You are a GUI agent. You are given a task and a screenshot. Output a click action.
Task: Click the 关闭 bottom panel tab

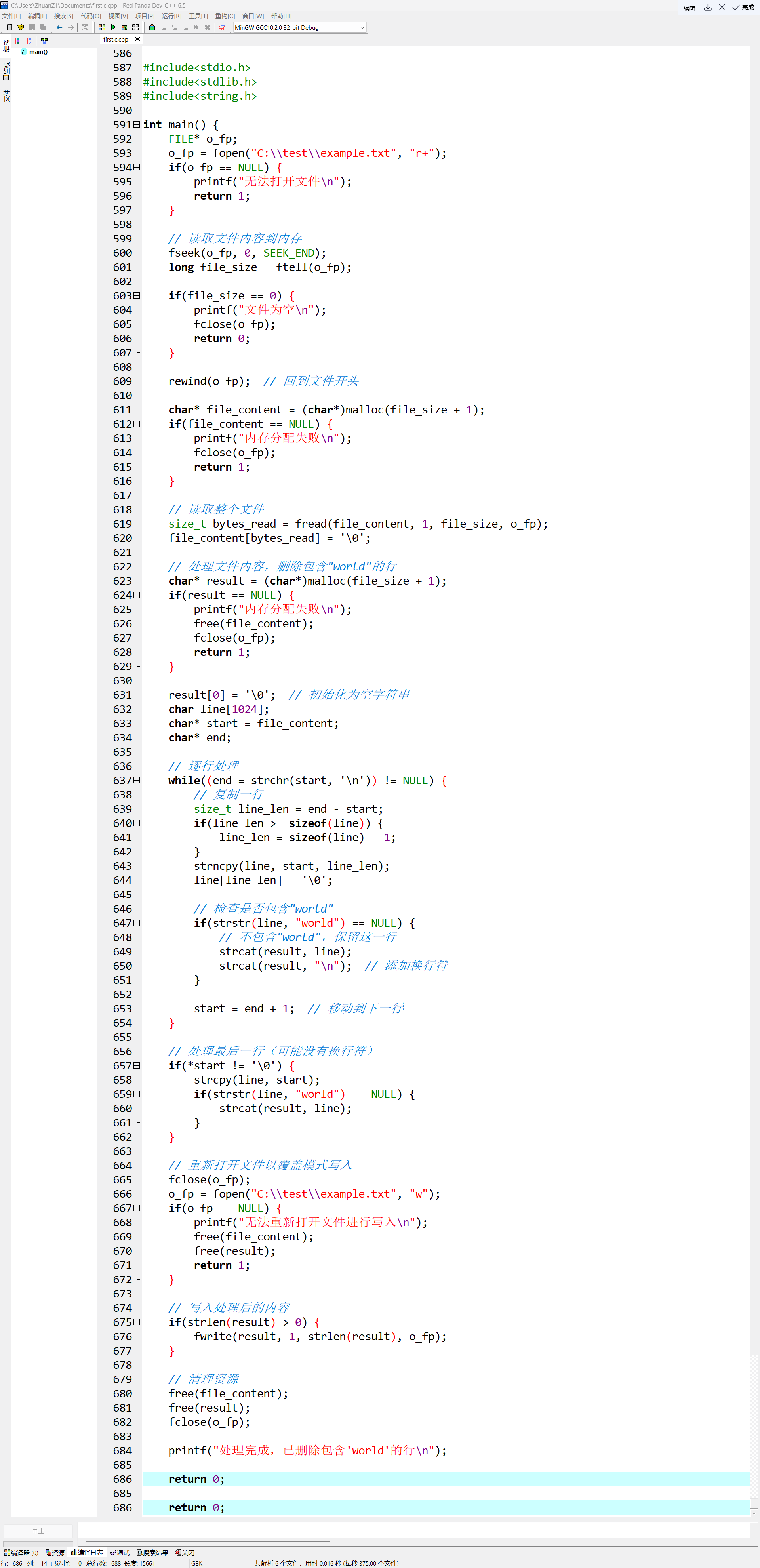point(185,1553)
